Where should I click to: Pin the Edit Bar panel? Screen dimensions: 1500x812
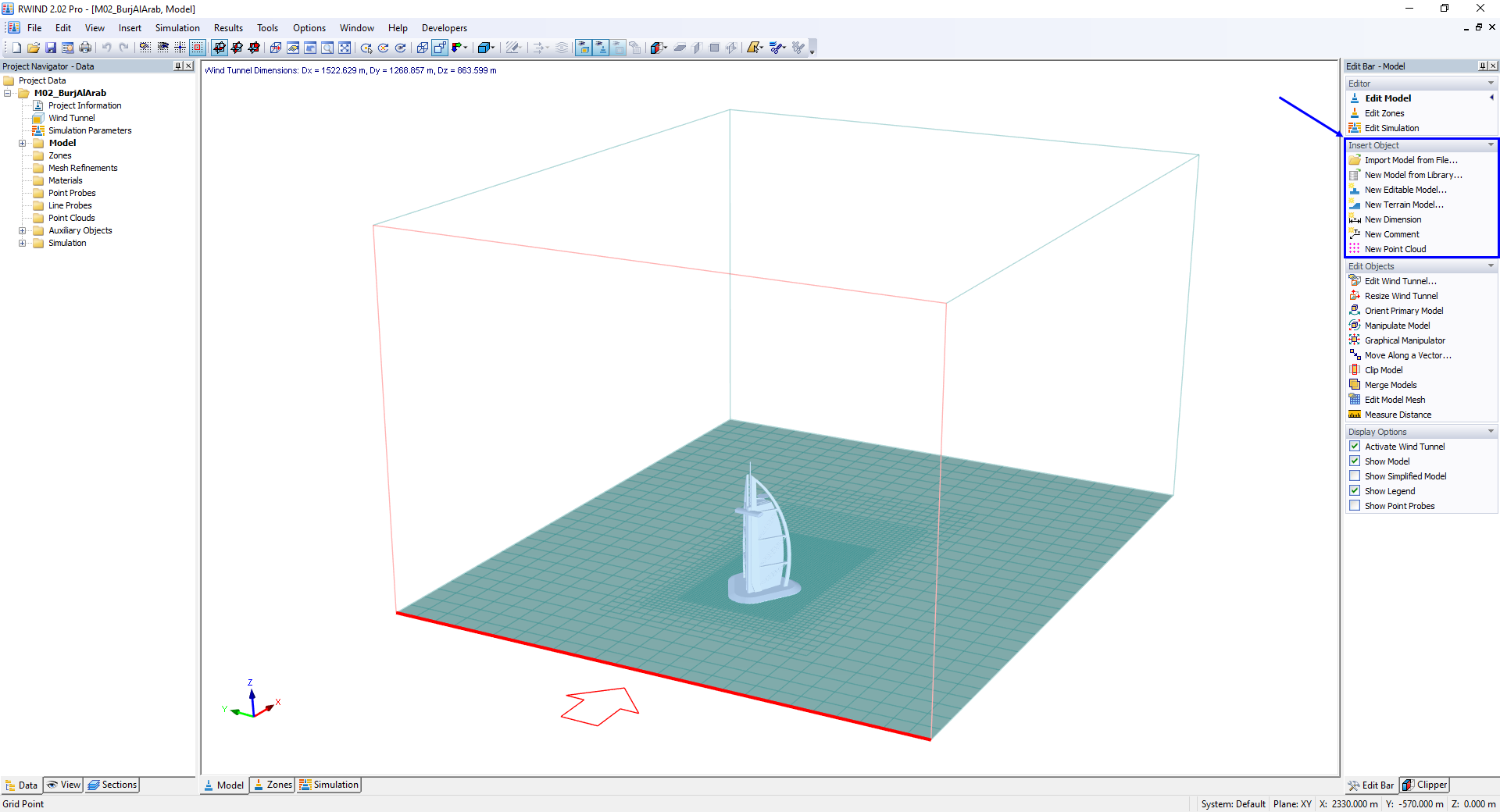tap(1482, 66)
